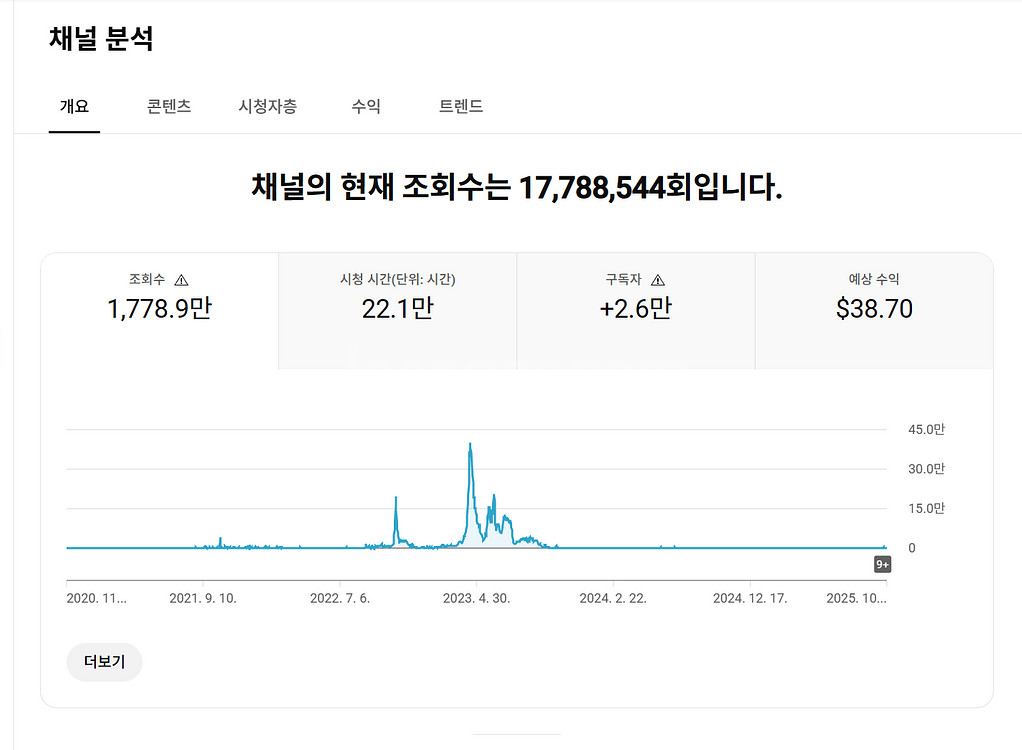Select the 트렌드 tab

pyautogui.click(x=461, y=106)
